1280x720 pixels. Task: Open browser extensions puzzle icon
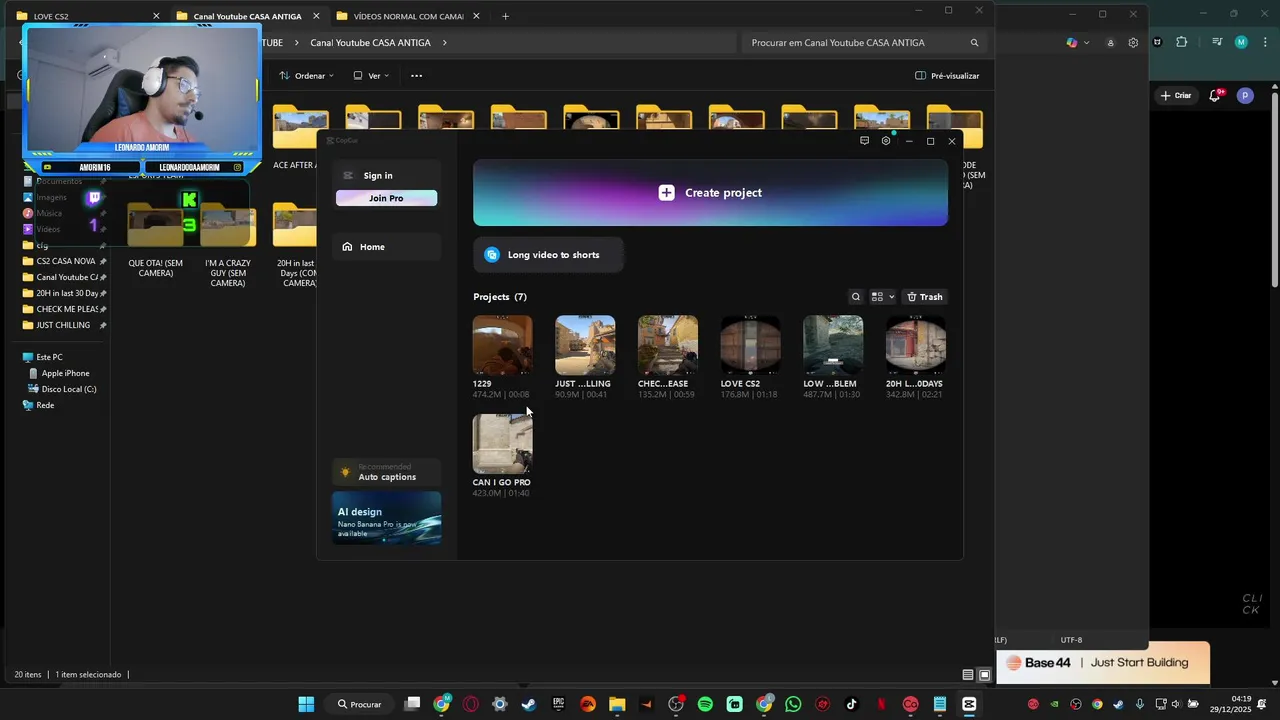point(1181,42)
